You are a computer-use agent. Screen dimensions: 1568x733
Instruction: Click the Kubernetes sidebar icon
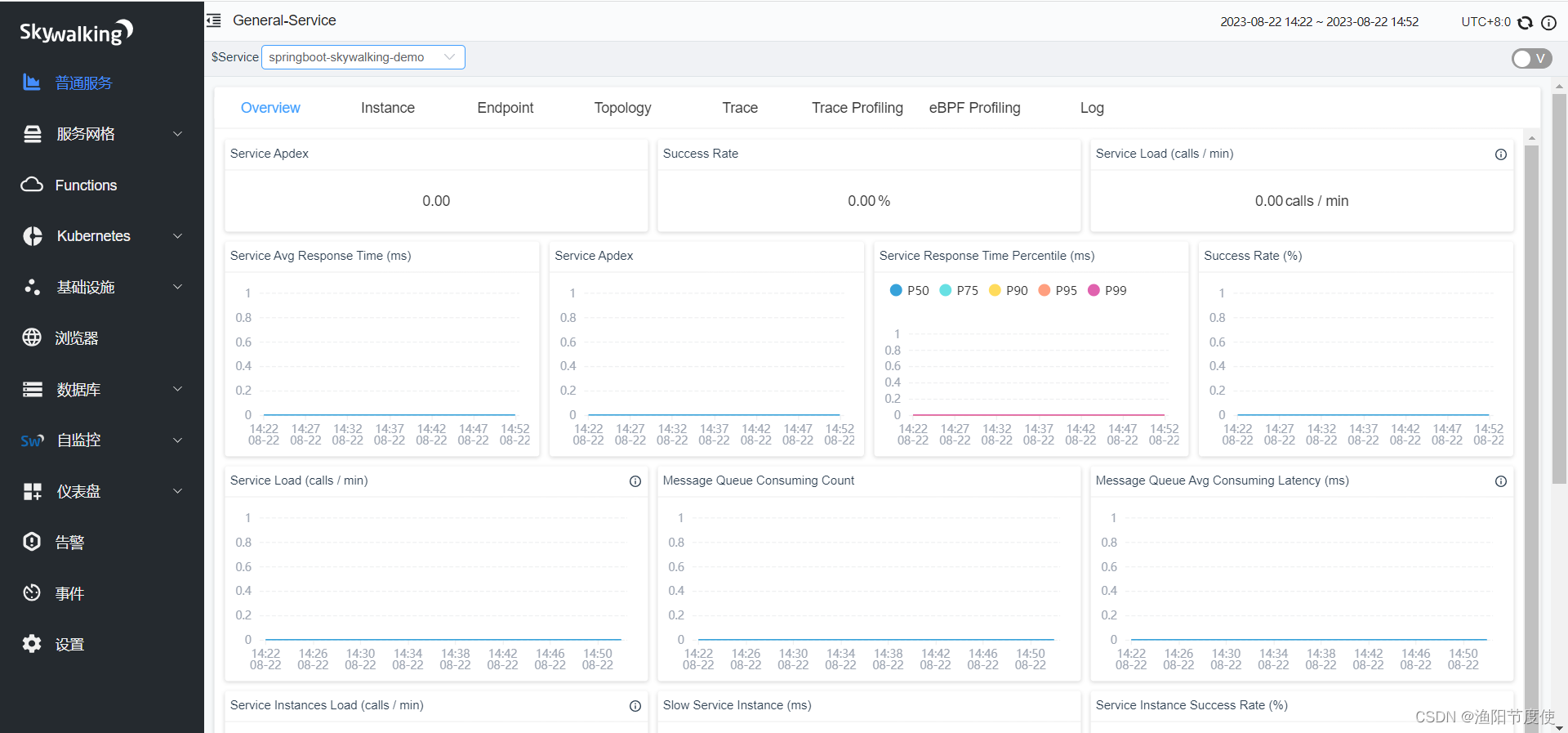[32, 236]
